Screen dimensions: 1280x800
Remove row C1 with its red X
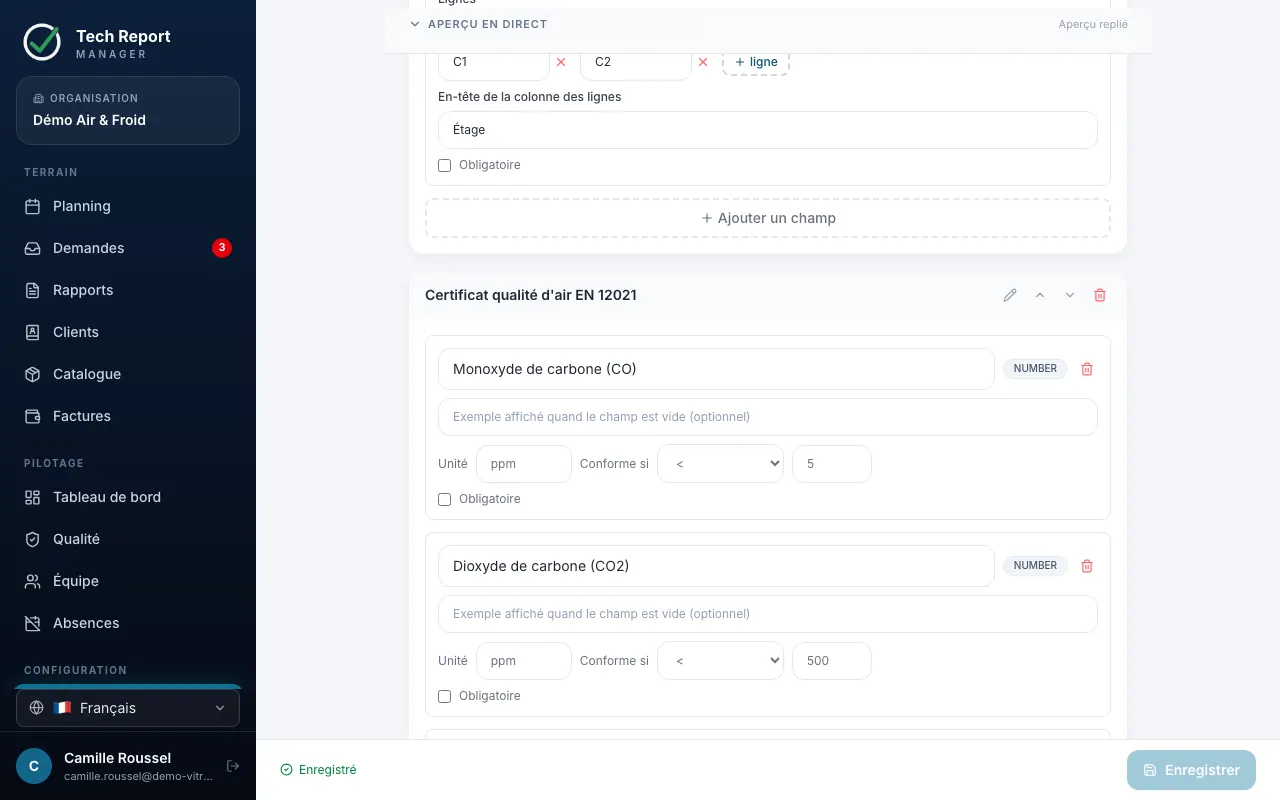pos(561,62)
